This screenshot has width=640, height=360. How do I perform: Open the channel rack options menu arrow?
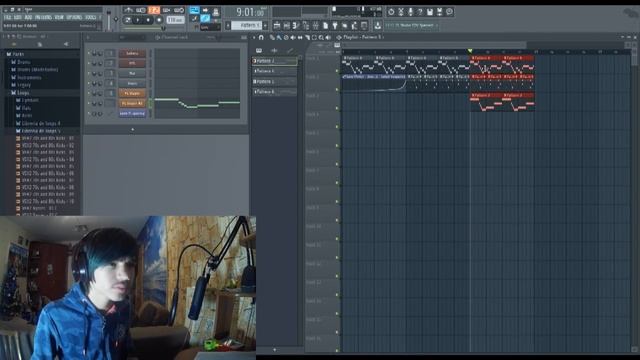click(88, 38)
